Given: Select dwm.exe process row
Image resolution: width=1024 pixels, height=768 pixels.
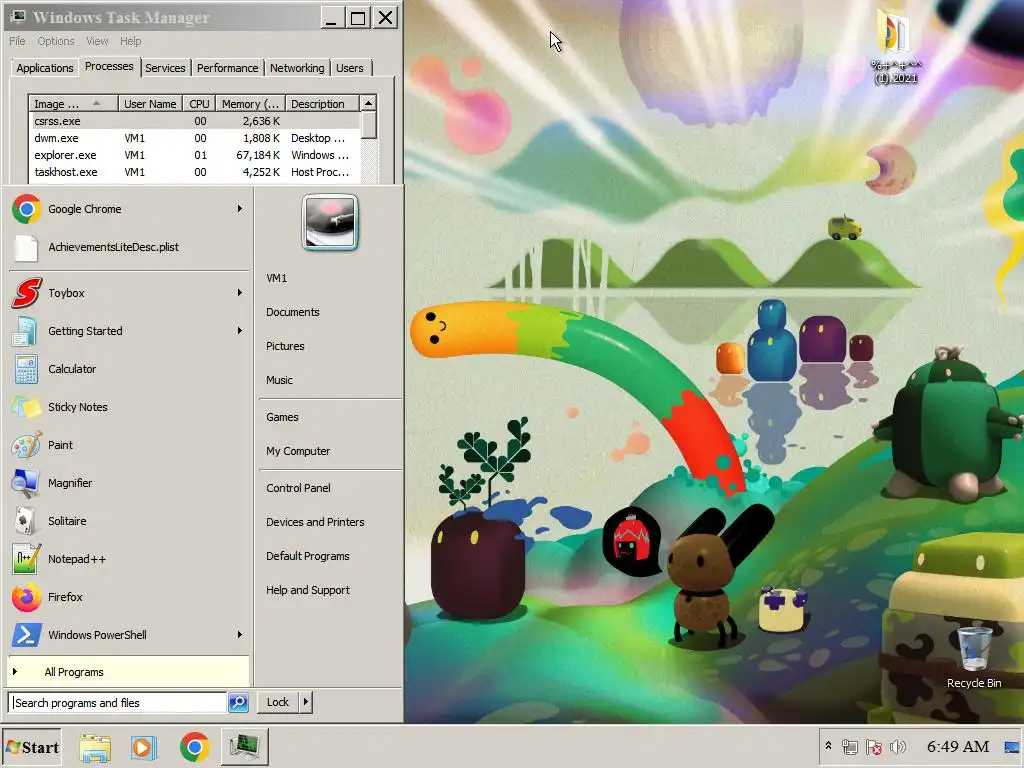Looking at the screenshot, I should [x=195, y=138].
